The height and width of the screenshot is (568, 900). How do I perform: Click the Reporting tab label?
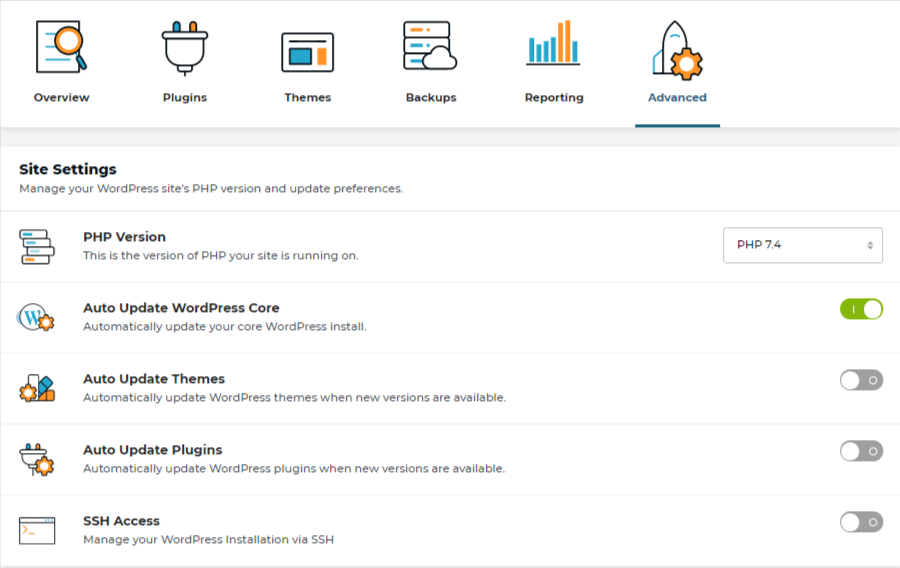(554, 98)
